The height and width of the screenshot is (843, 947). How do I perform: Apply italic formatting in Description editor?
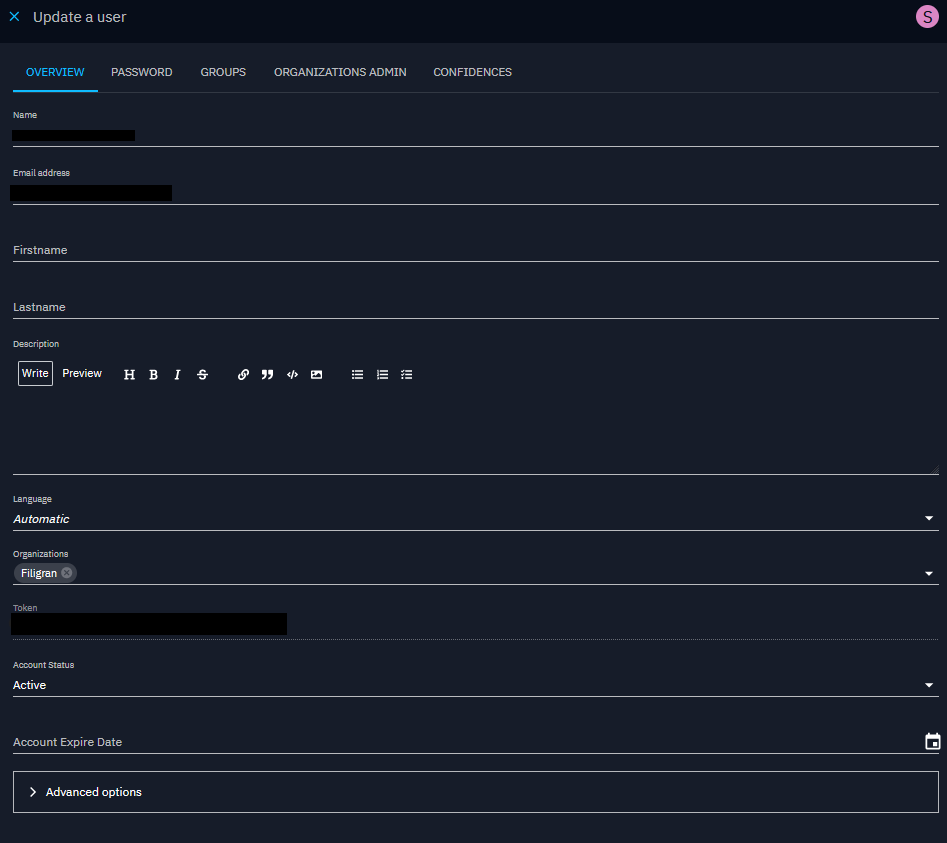click(177, 375)
